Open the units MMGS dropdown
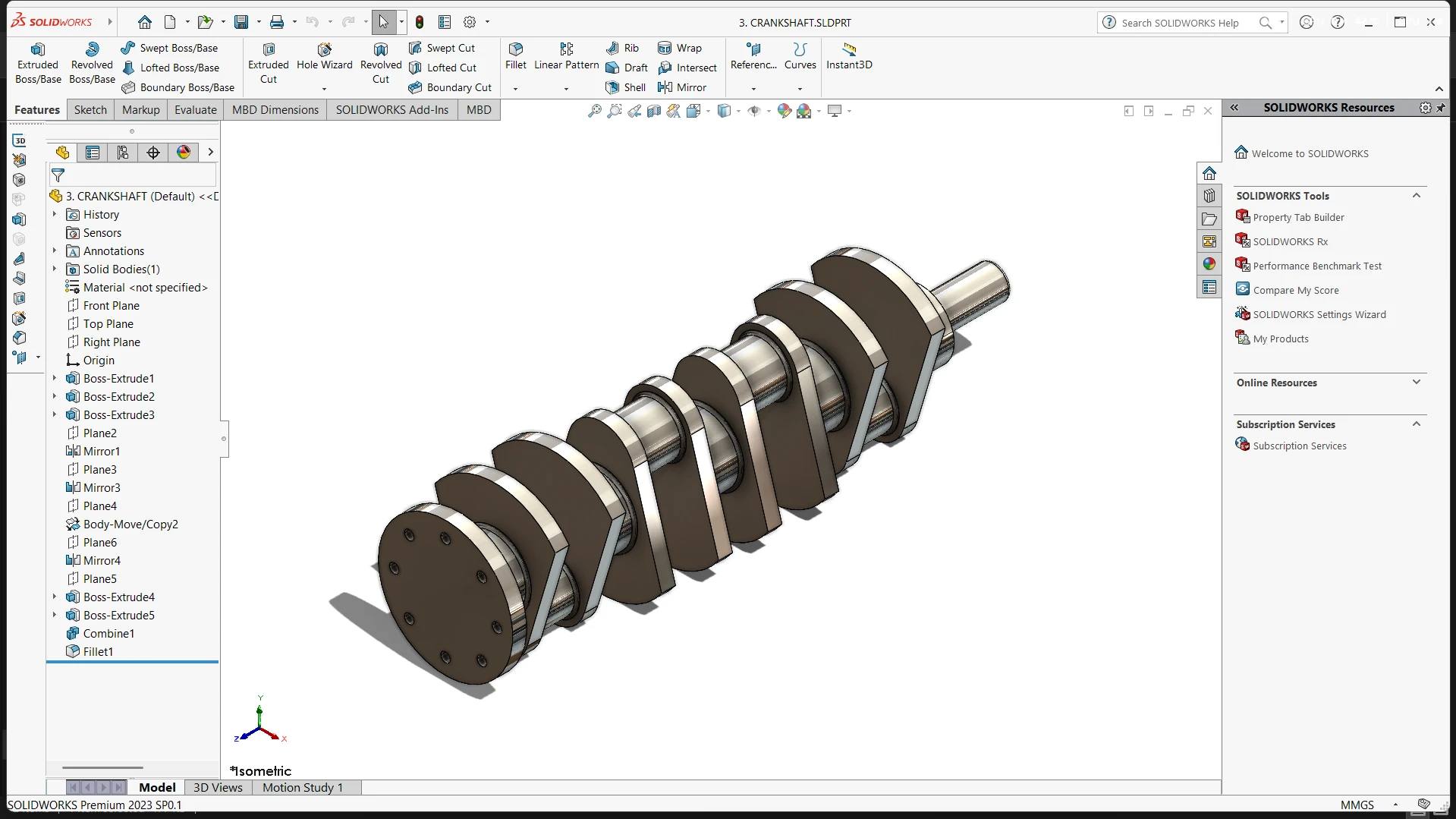The image size is (1456, 819). coord(1395,805)
